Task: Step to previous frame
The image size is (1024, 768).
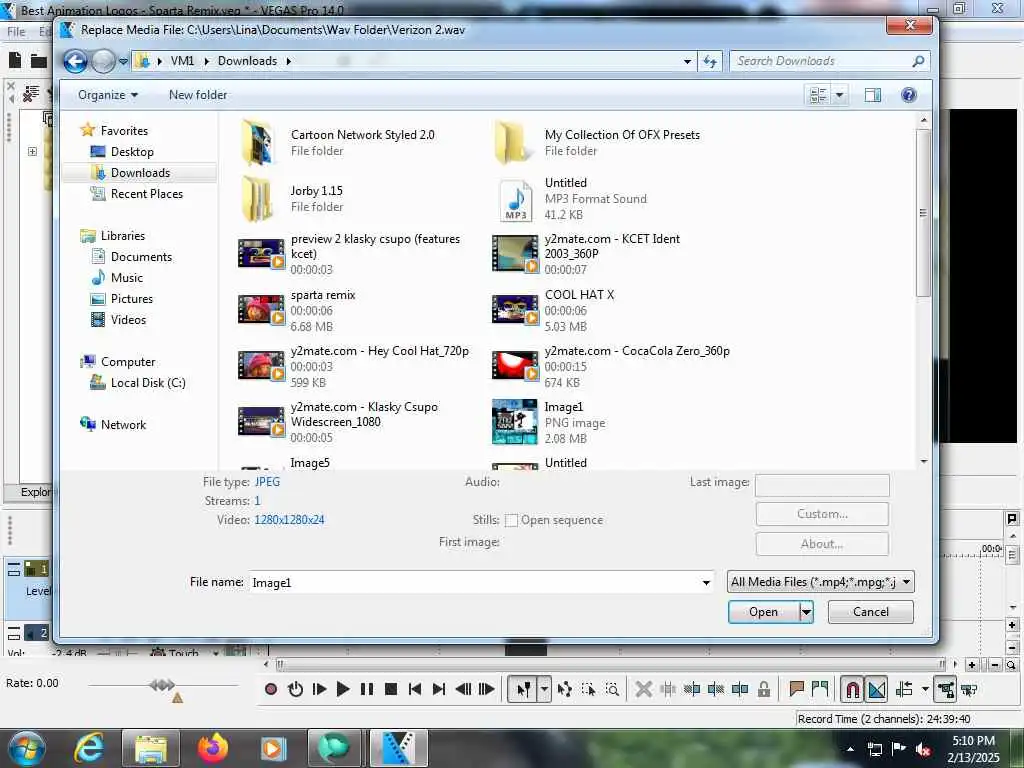Action: tap(463, 689)
